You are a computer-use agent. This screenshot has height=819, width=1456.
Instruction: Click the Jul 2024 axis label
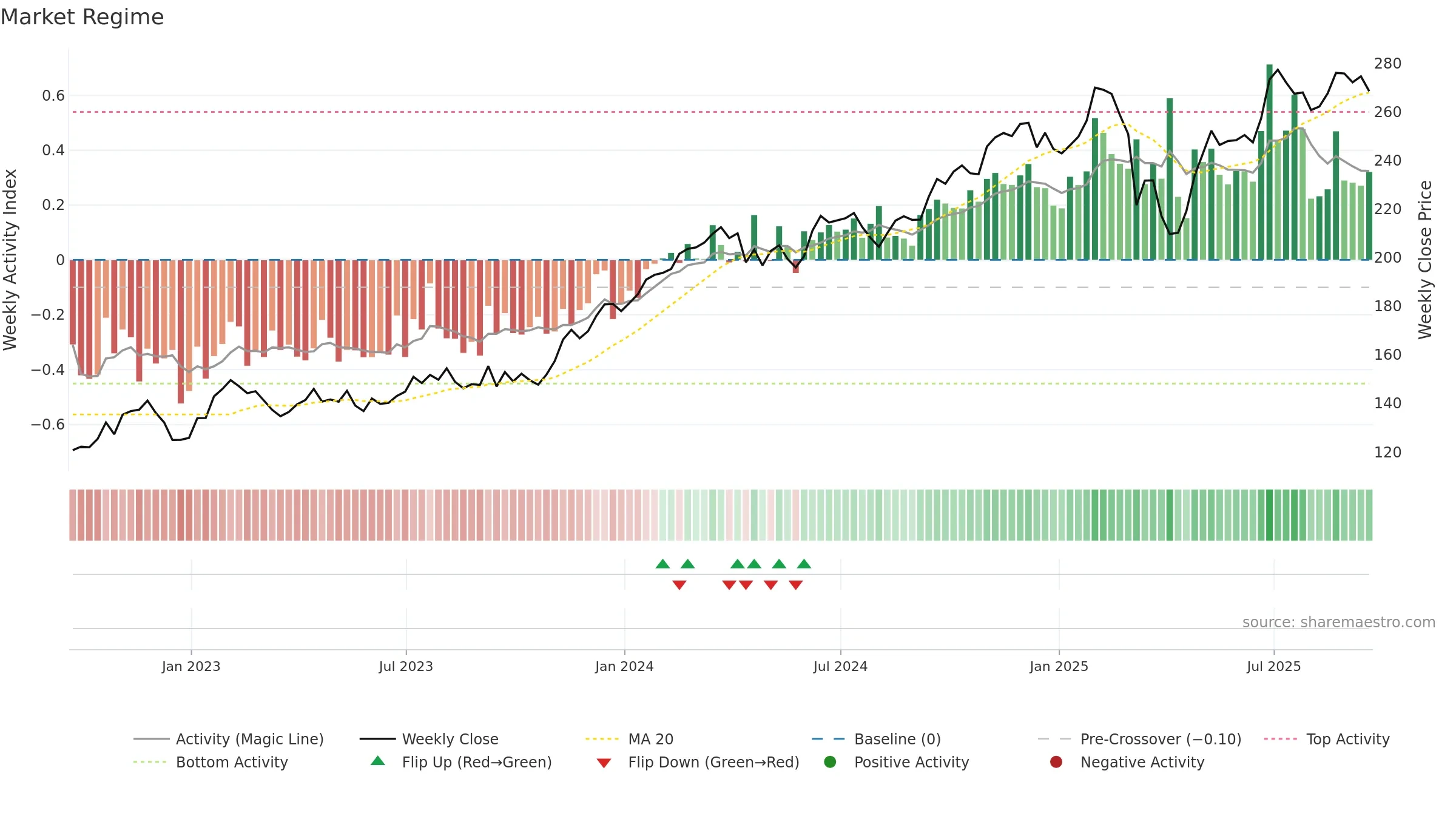coord(840,667)
